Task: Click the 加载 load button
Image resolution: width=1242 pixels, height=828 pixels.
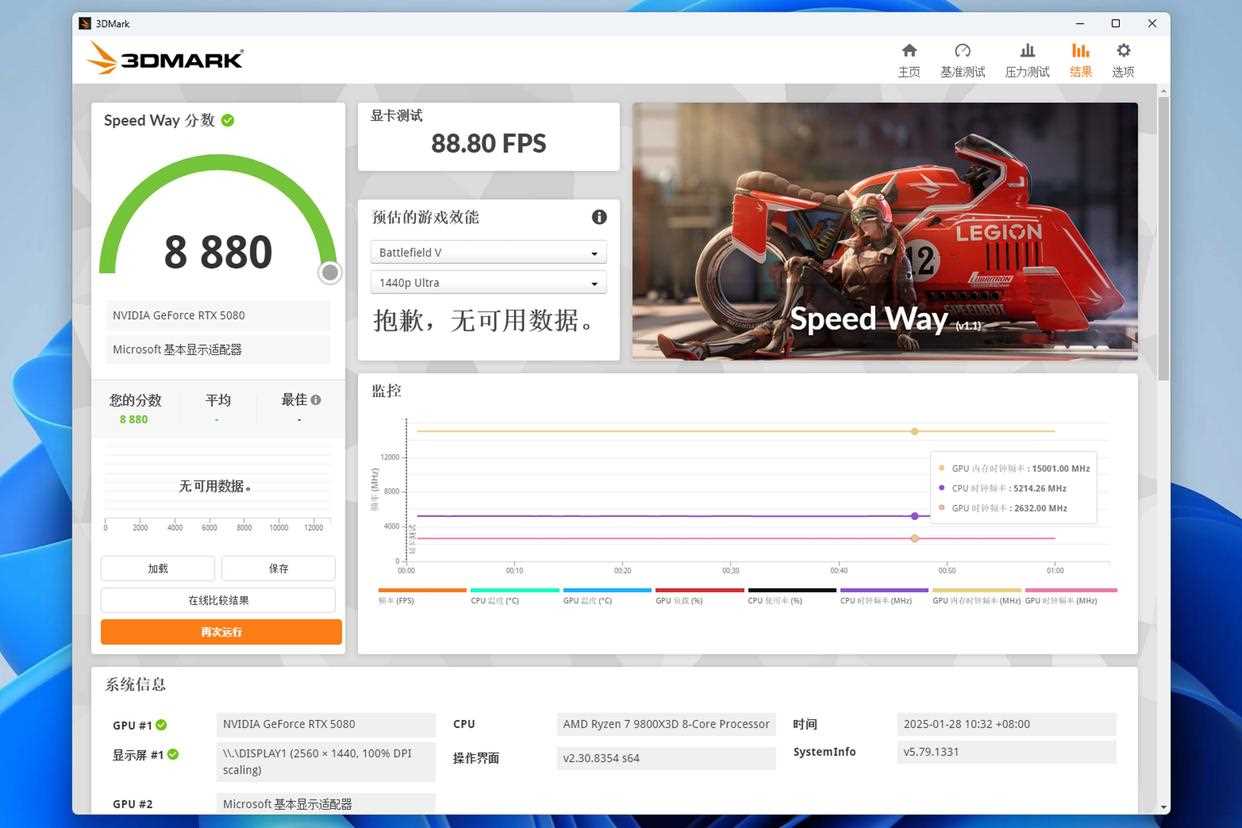Action: pyautogui.click(x=158, y=568)
